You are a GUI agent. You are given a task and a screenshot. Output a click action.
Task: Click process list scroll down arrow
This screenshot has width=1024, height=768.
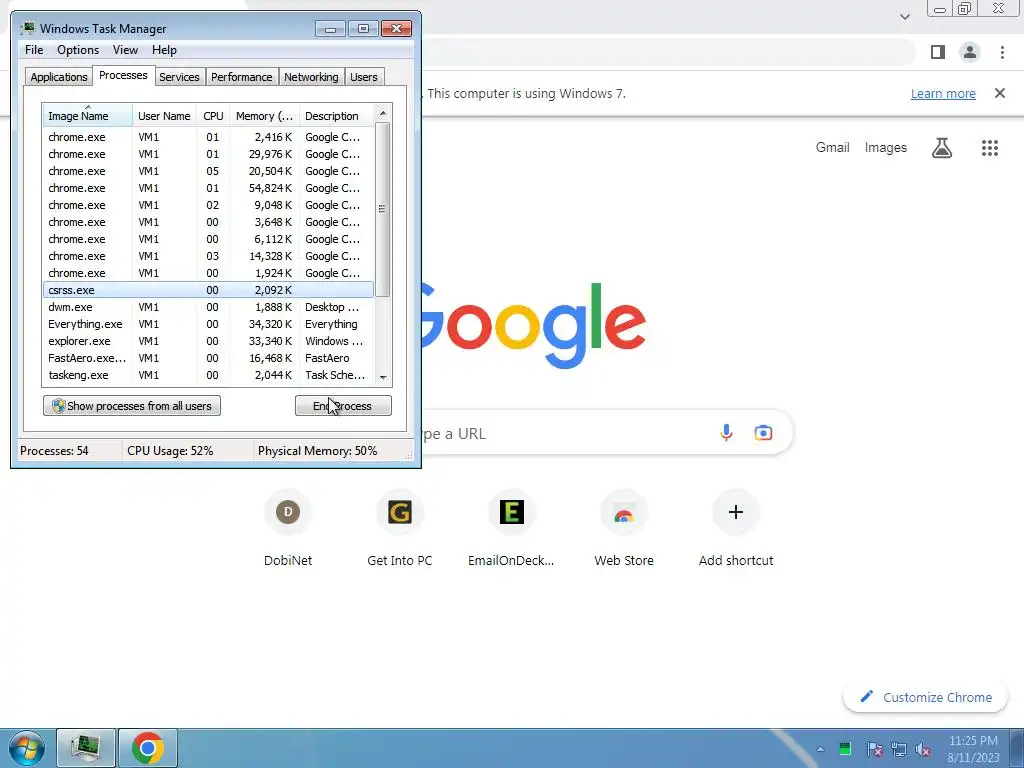tap(383, 377)
